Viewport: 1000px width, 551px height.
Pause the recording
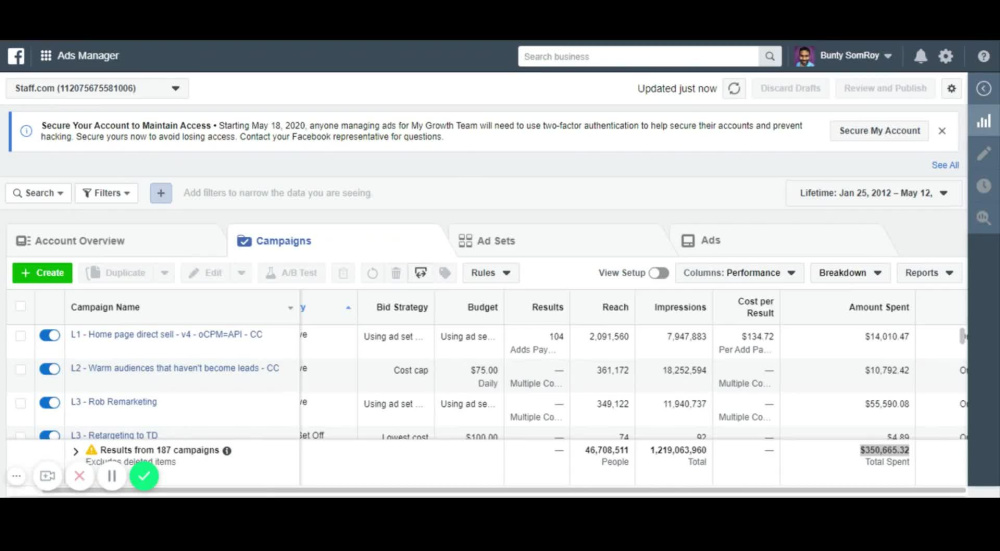point(112,476)
